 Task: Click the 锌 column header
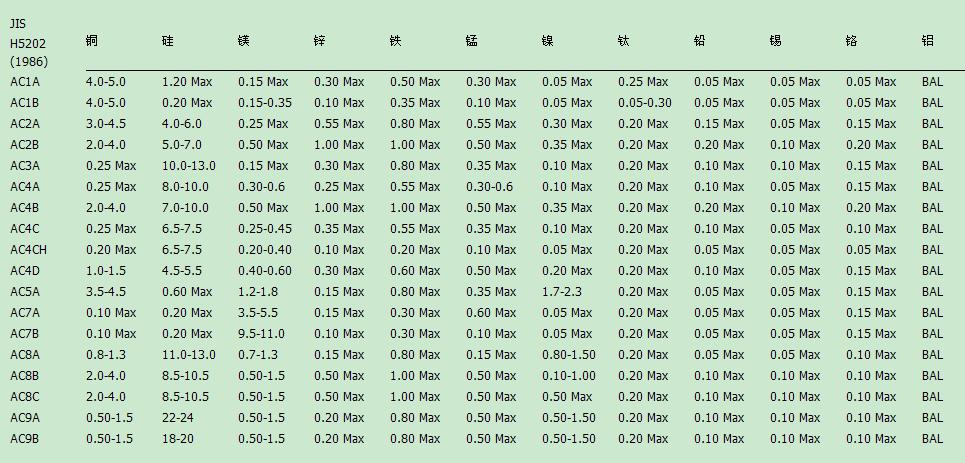point(319,41)
